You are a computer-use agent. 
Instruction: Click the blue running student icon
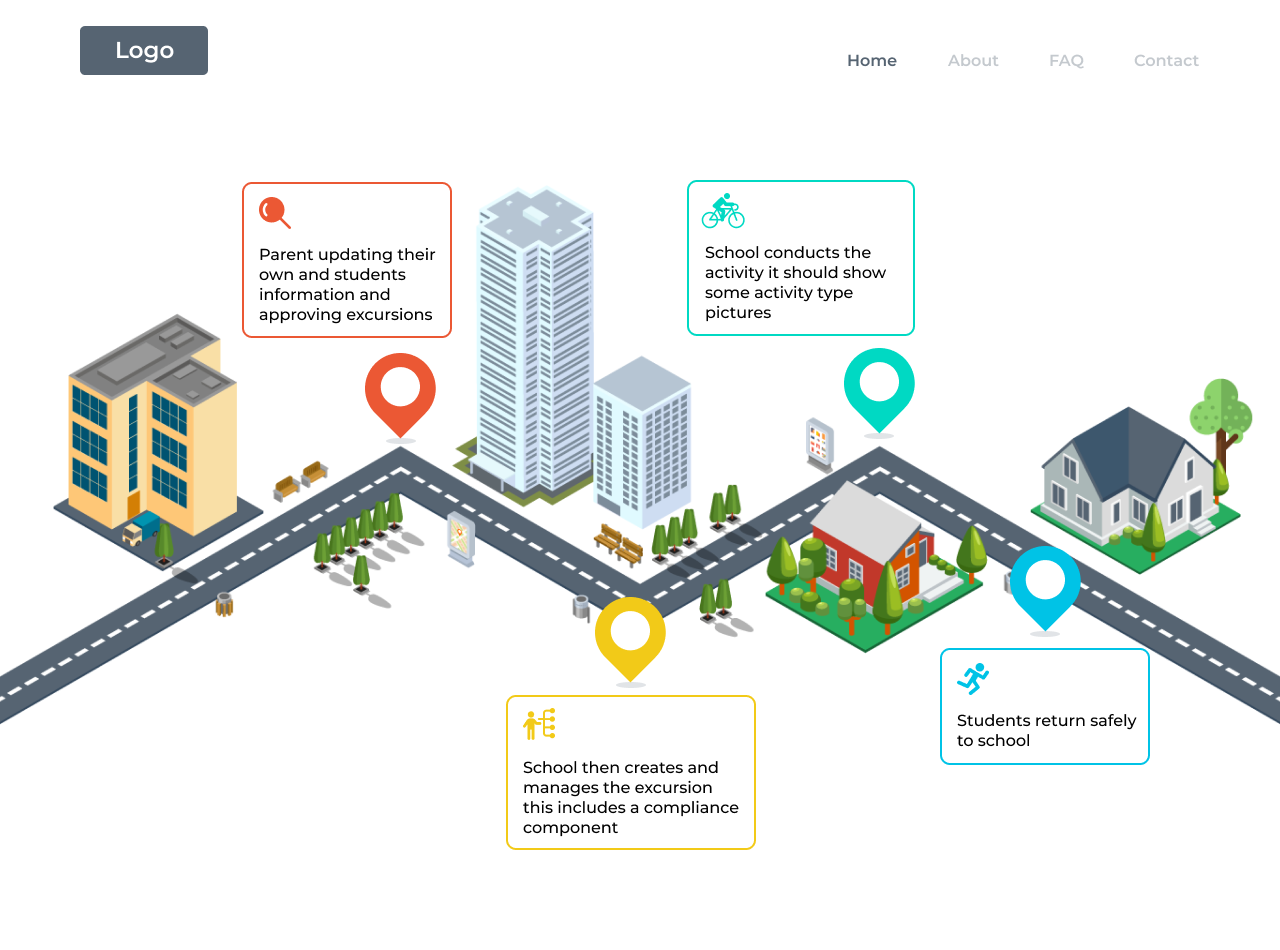pos(972,676)
